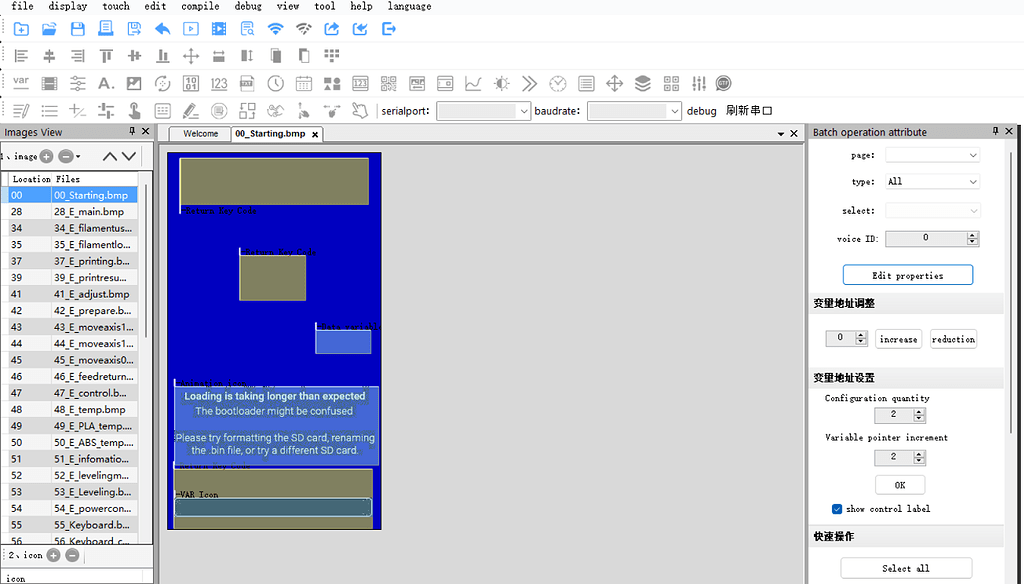Click the Edit properties button
The width and height of the screenshot is (1024, 584).
(907, 275)
